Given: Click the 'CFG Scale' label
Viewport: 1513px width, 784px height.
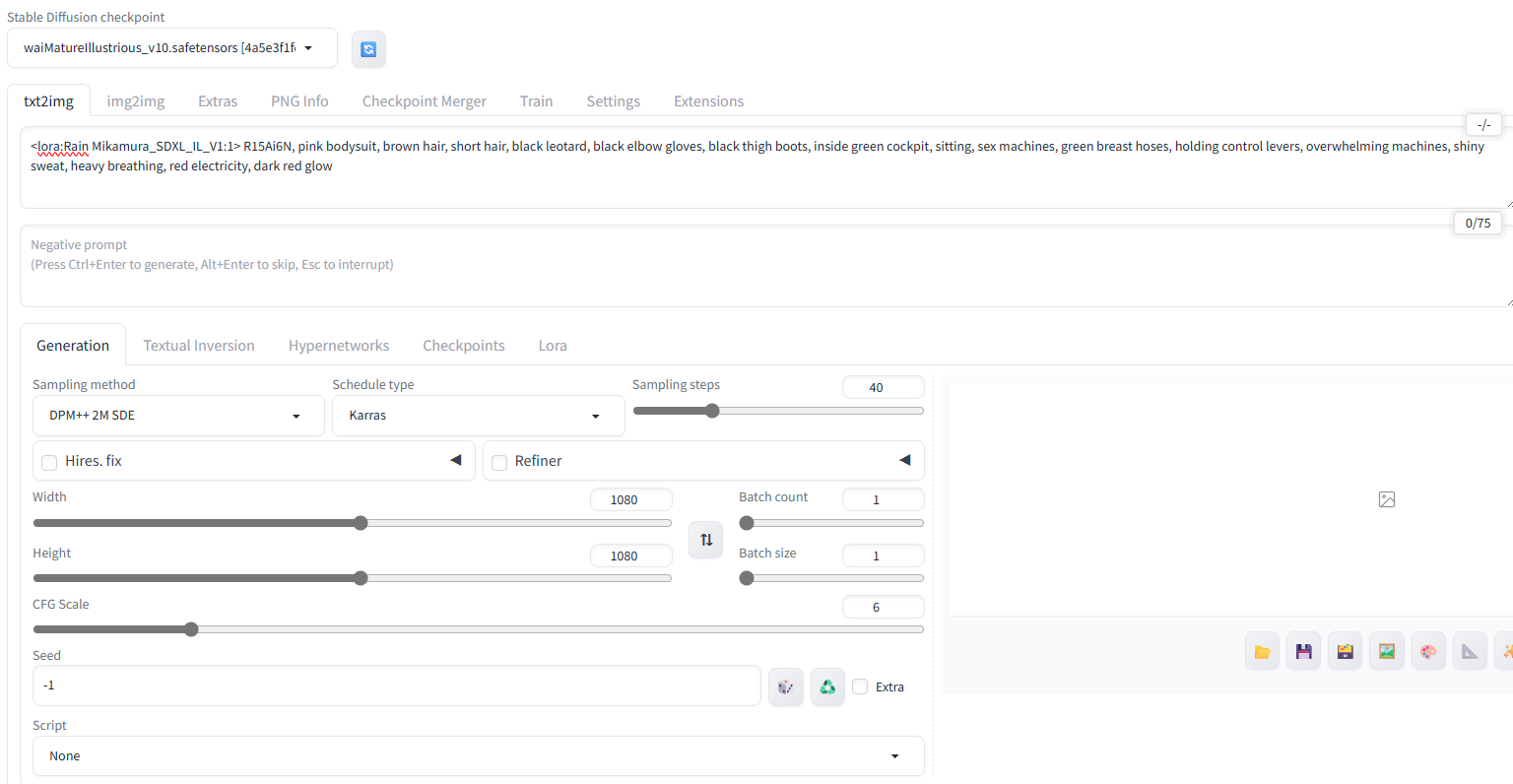Looking at the screenshot, I should click(61, 604).
